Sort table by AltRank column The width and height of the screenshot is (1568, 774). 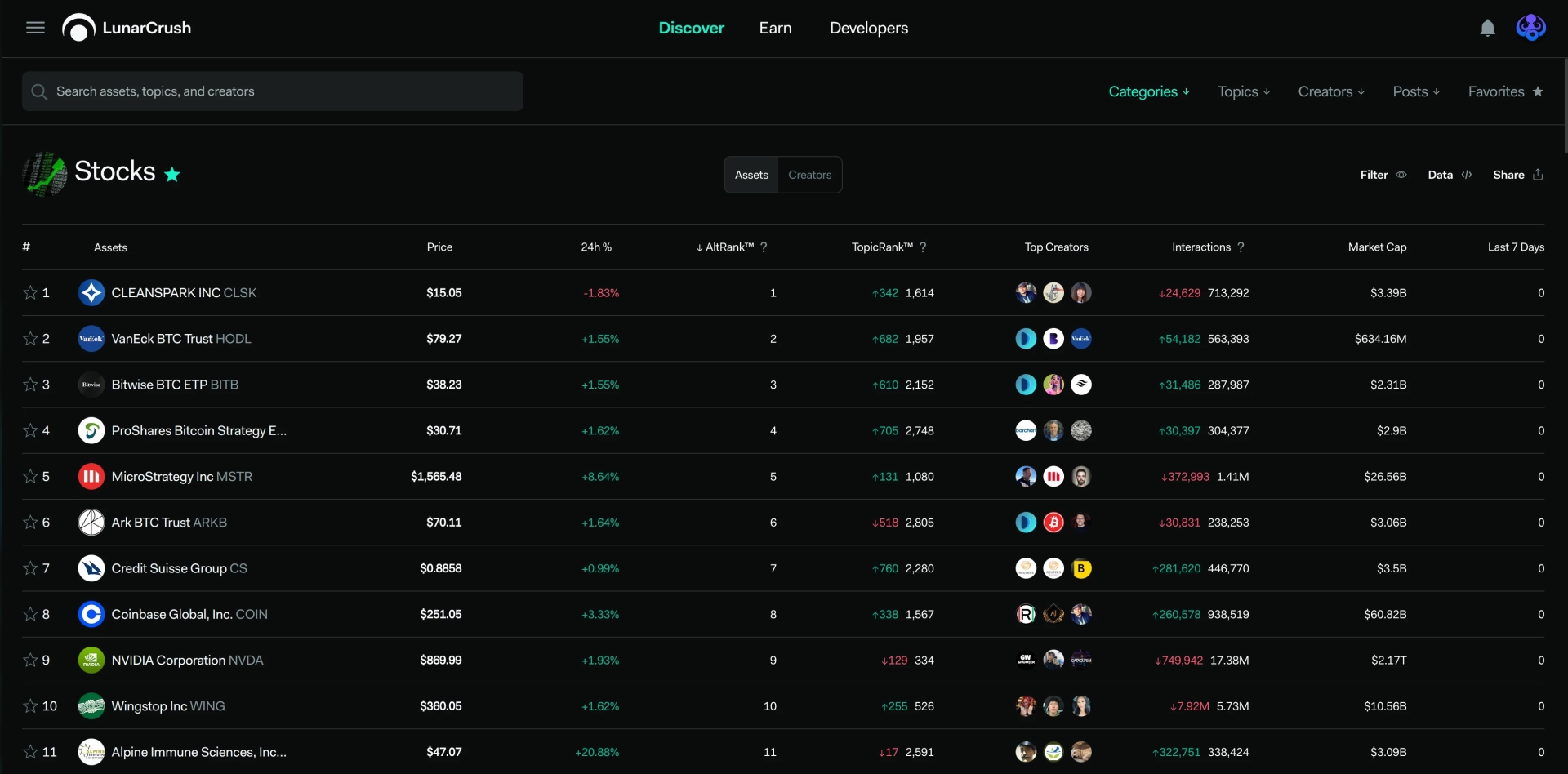(x=724, y=247)
